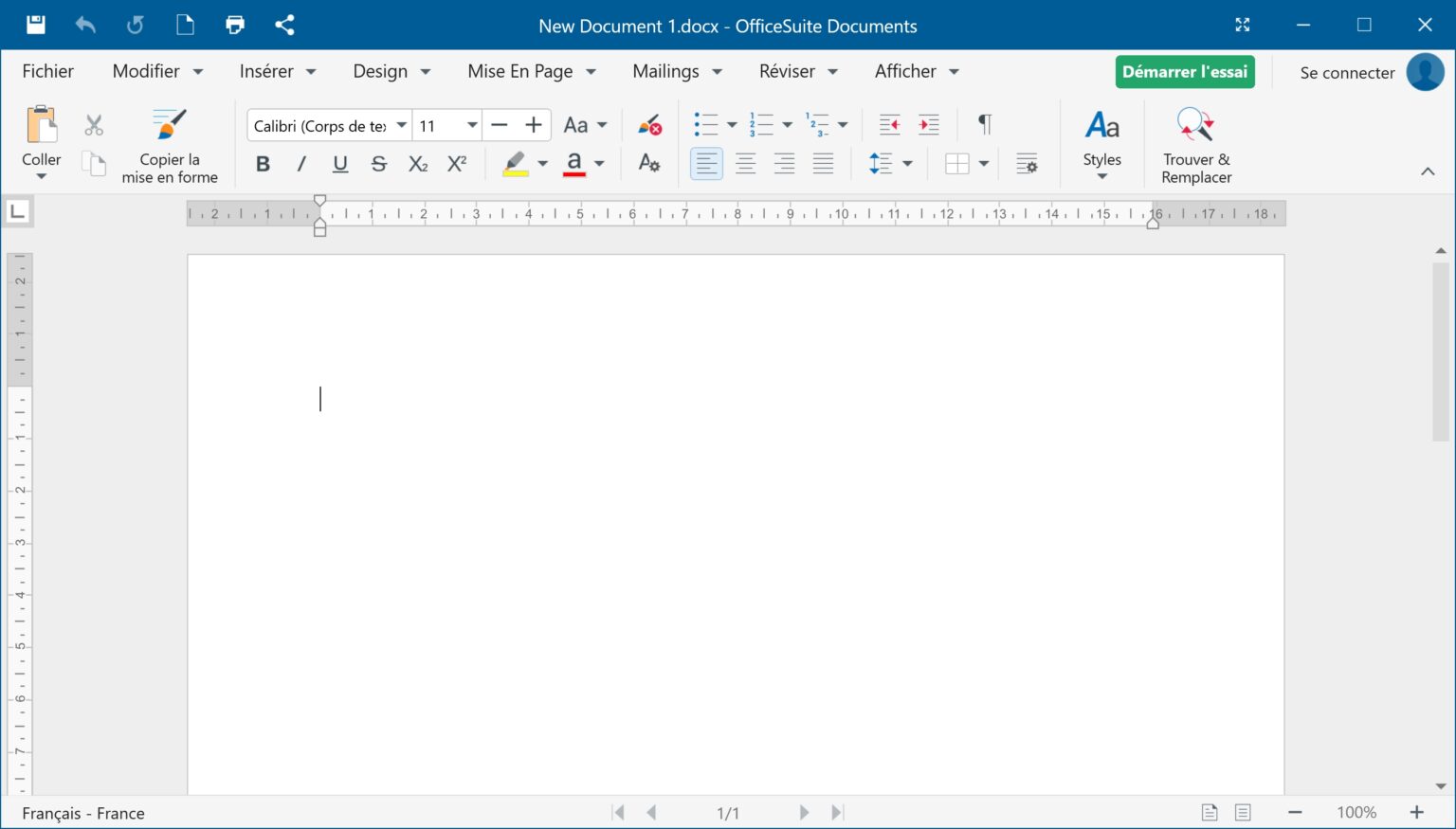Increase paragraph indent
1456x829 pixels.
click(929, 125)
